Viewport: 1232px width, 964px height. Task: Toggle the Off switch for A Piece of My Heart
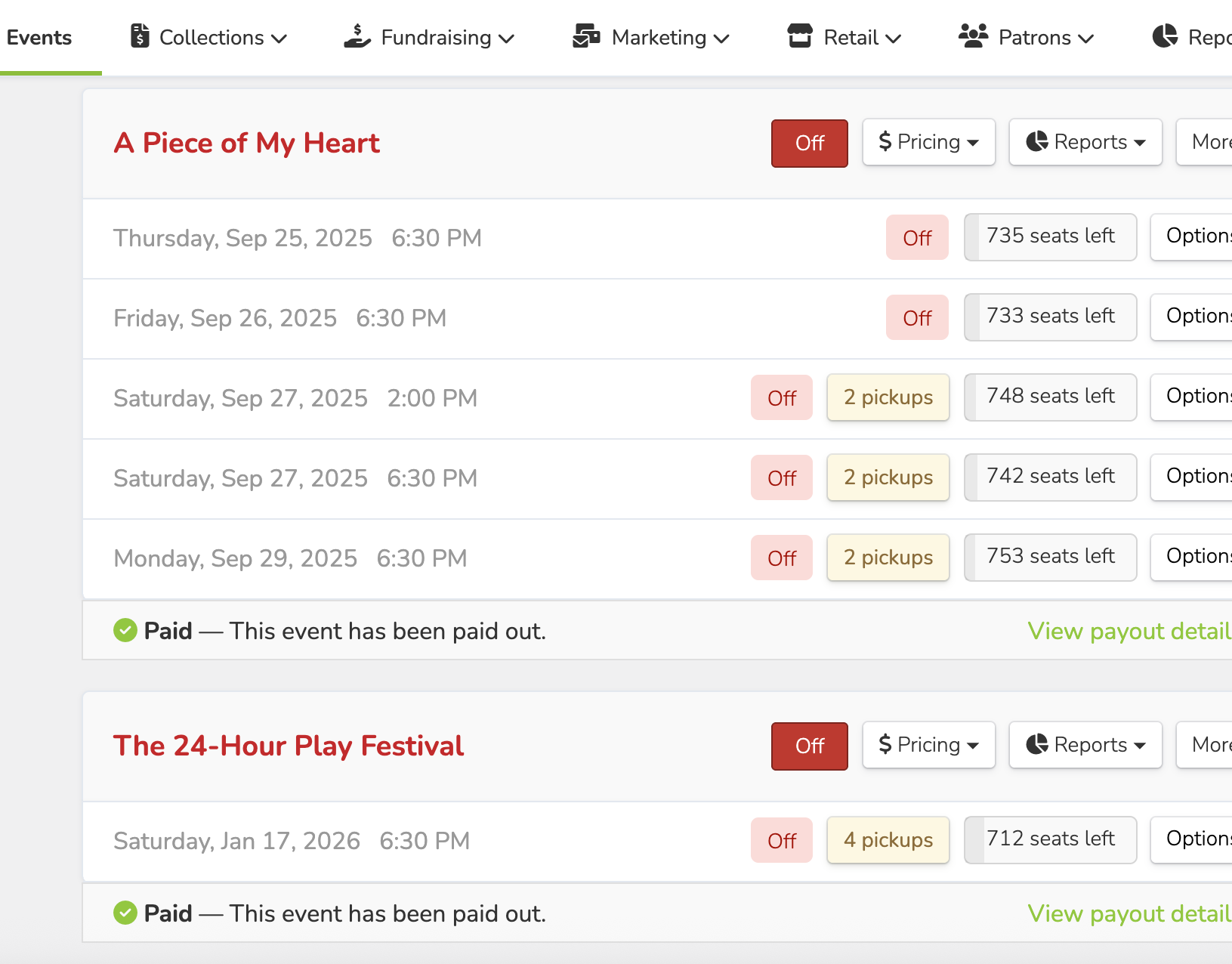coord(809,143)
